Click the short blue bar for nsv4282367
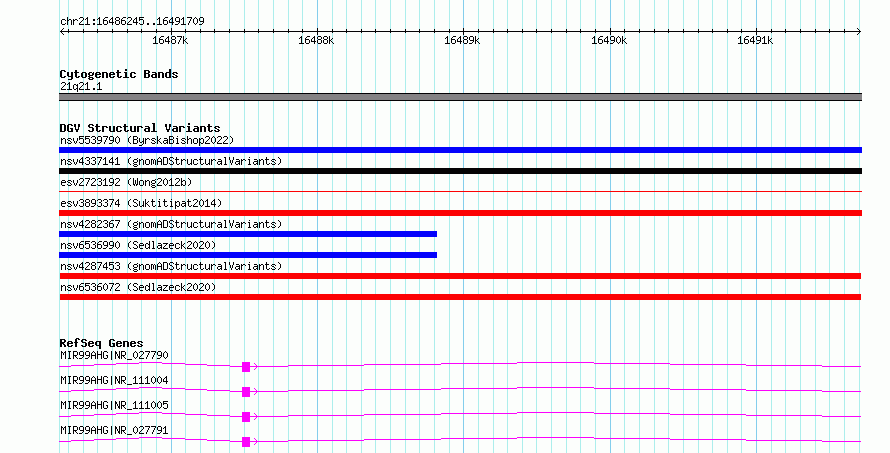The image size is (890, 453). (x=248, y=234)
